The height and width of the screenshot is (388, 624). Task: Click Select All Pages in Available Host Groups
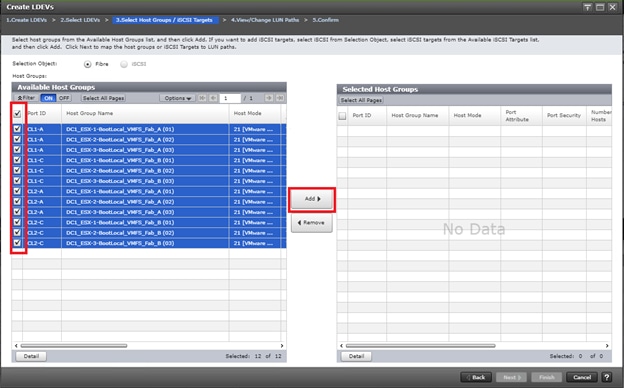tap(103, 98)
